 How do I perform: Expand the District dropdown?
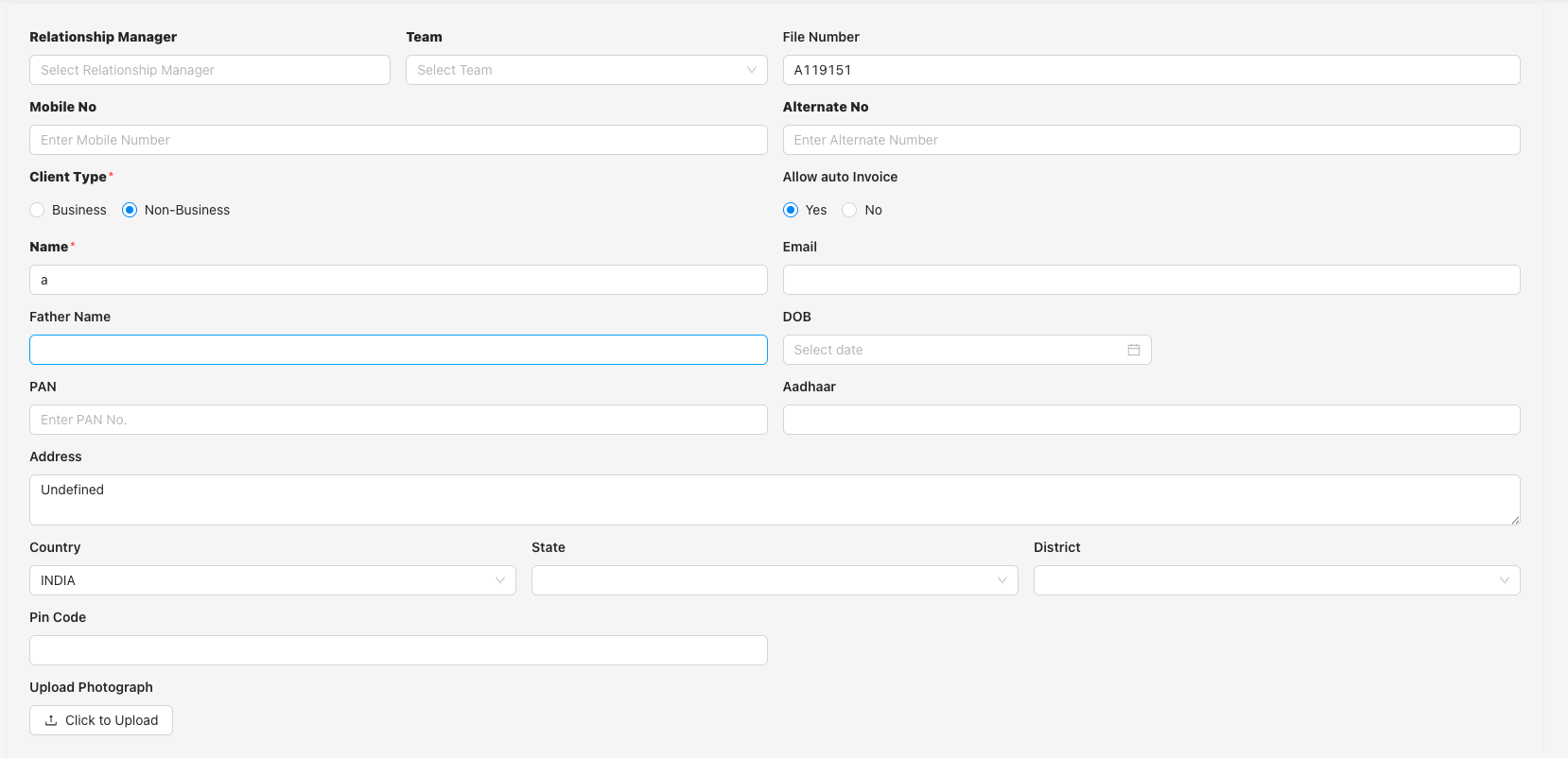1277,580
